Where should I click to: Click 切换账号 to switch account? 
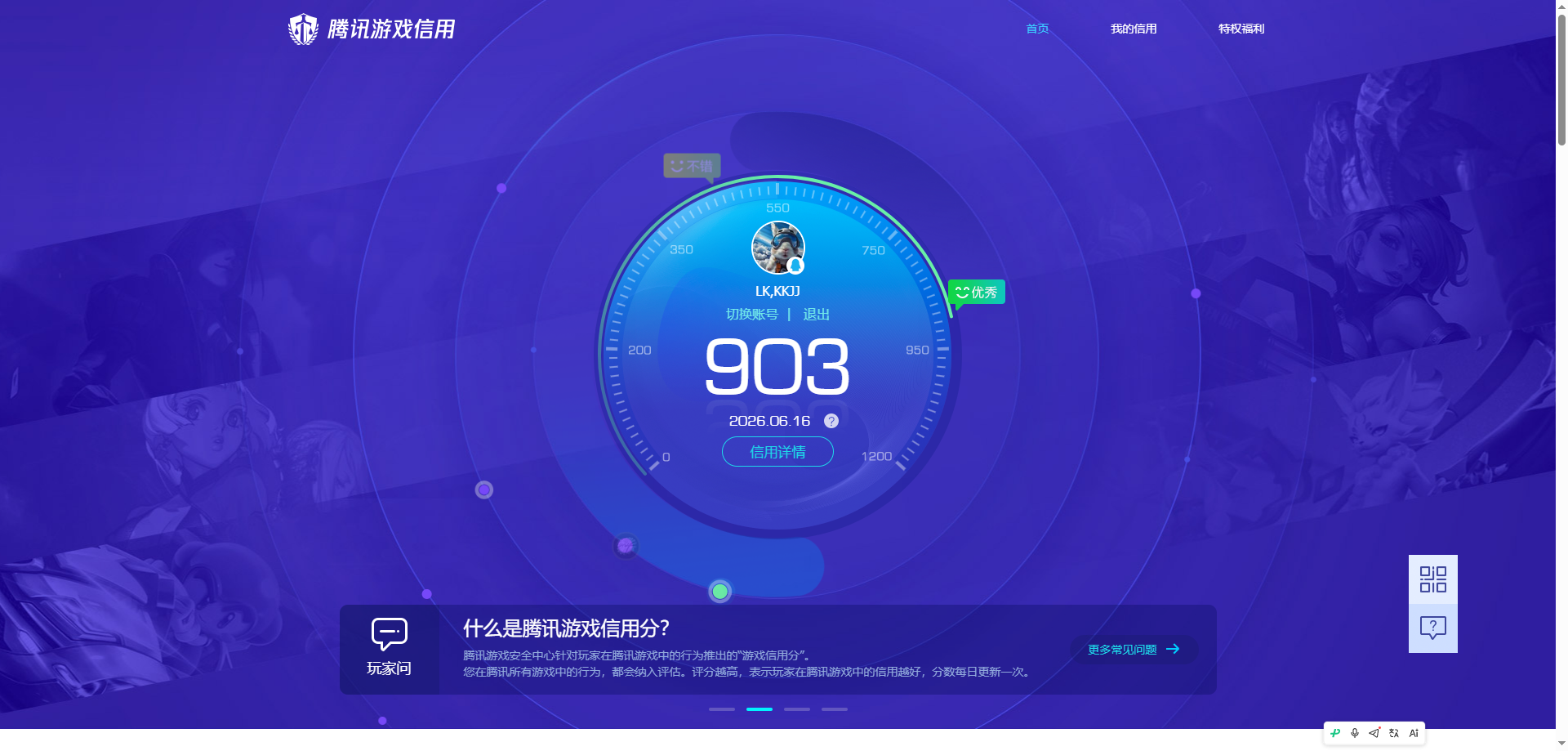(x=752, y=315)
